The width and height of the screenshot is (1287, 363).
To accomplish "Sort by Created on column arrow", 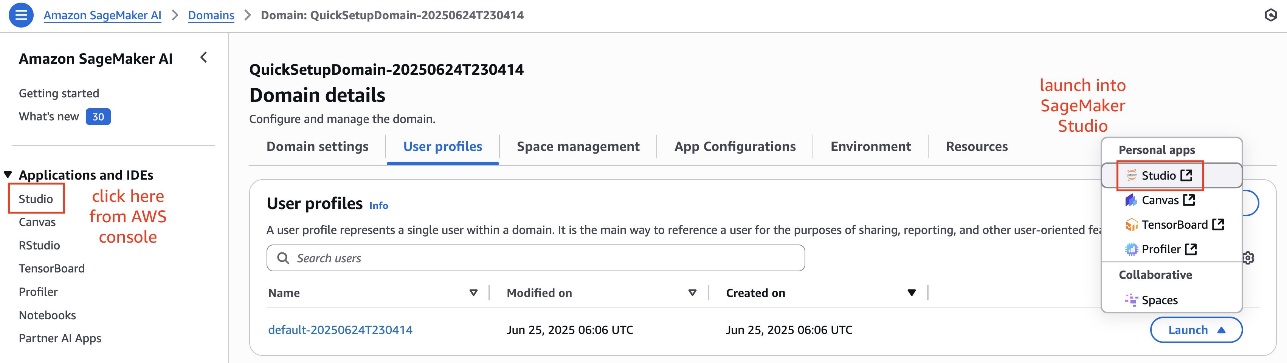I will [911, 293].
